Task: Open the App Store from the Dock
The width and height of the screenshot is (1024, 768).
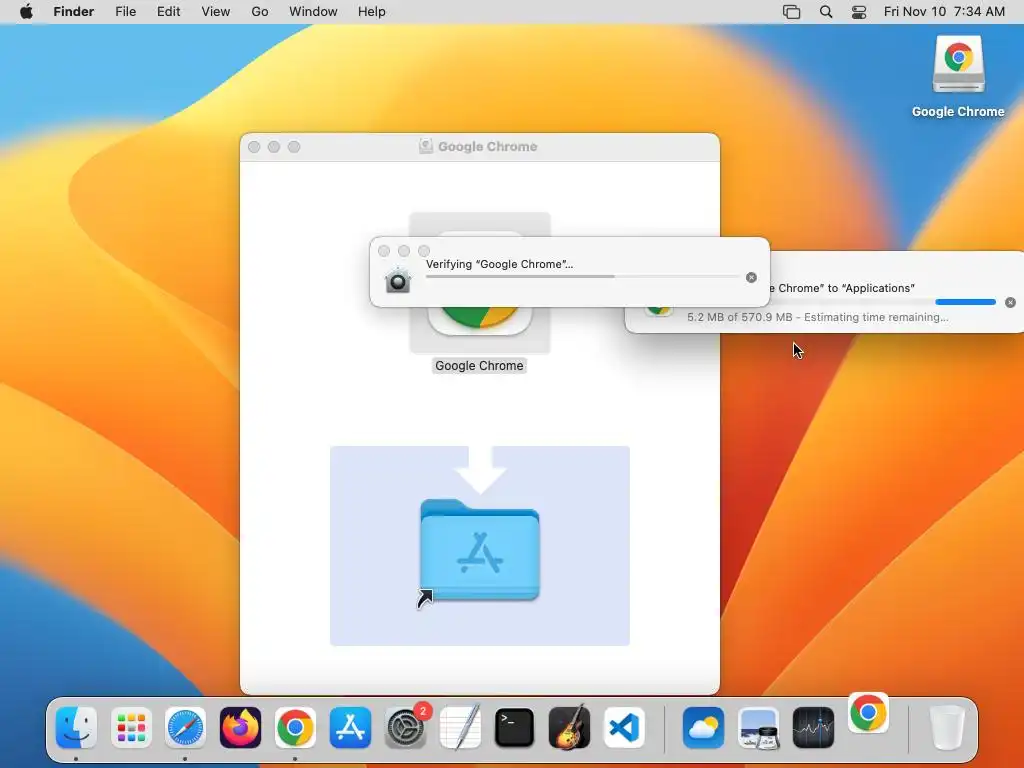Action: 350,728
